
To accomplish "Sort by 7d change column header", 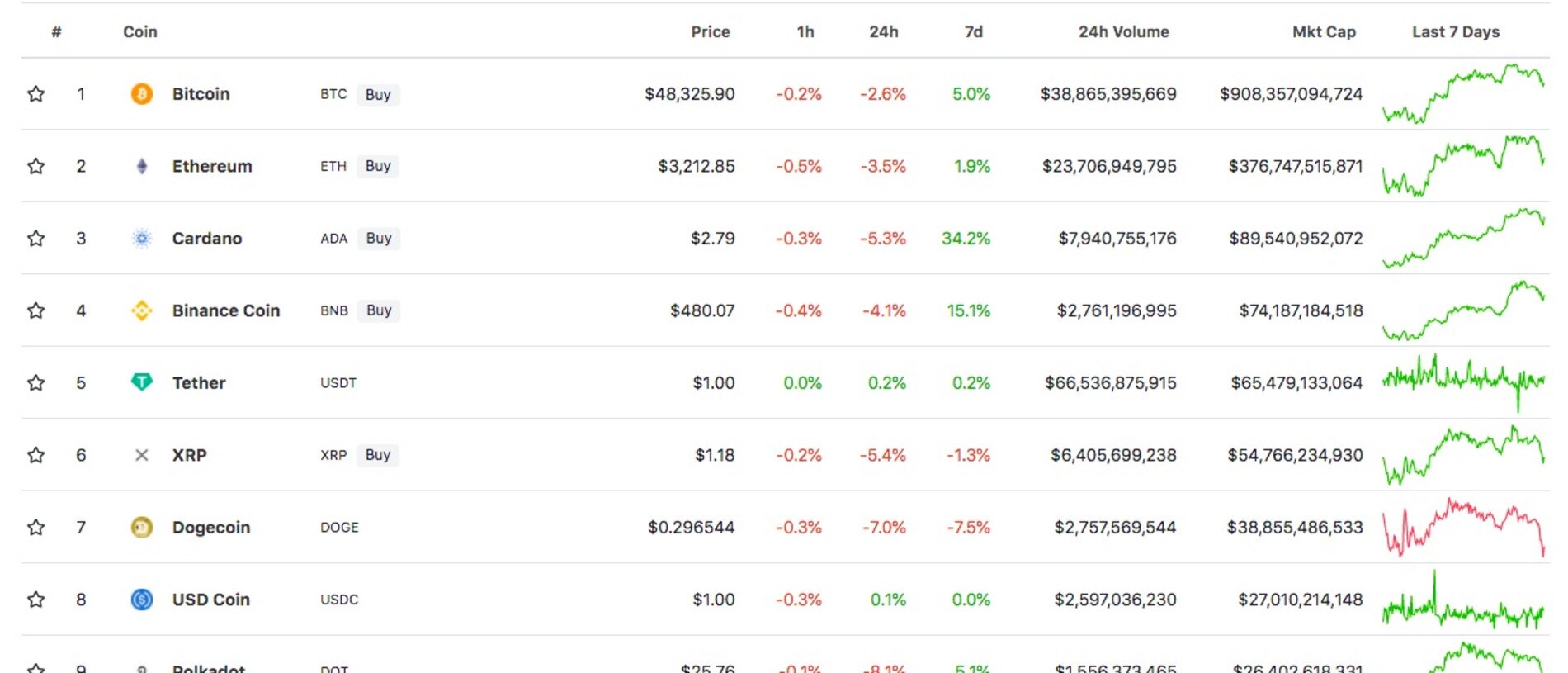I will coord(974,31).
